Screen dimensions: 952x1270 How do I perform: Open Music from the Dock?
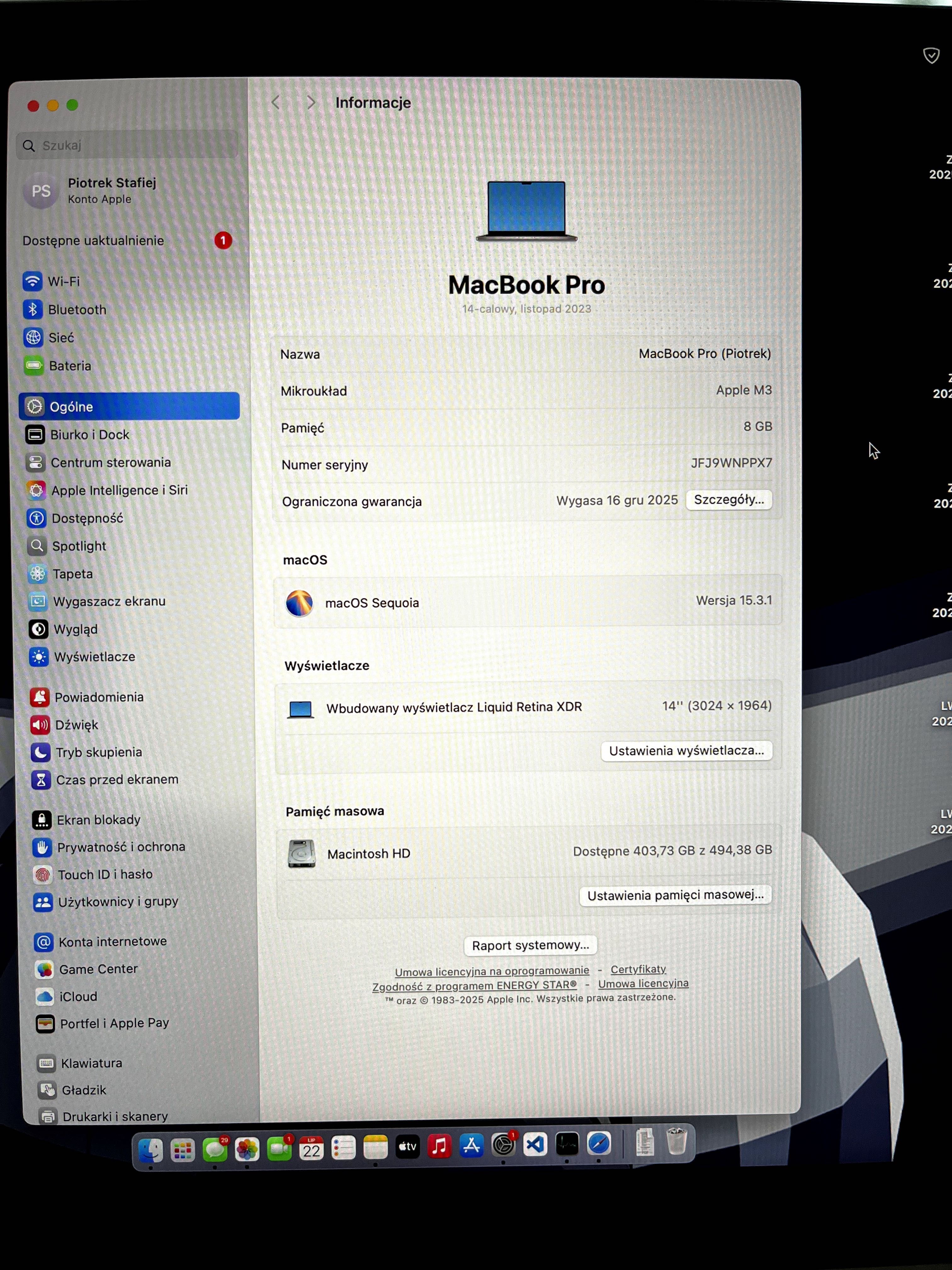[439, 1146]
